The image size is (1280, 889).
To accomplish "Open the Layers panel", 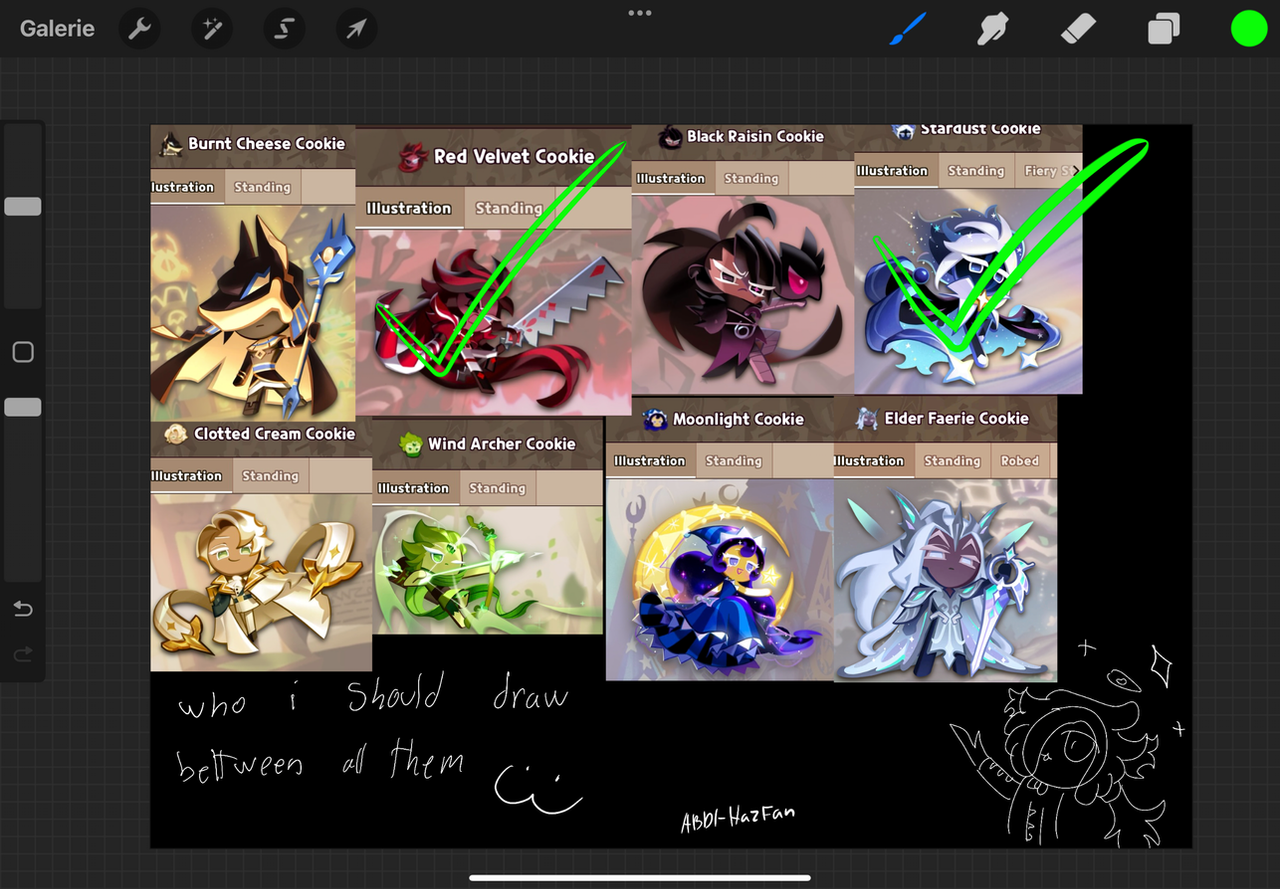I will click(1163, 29).
